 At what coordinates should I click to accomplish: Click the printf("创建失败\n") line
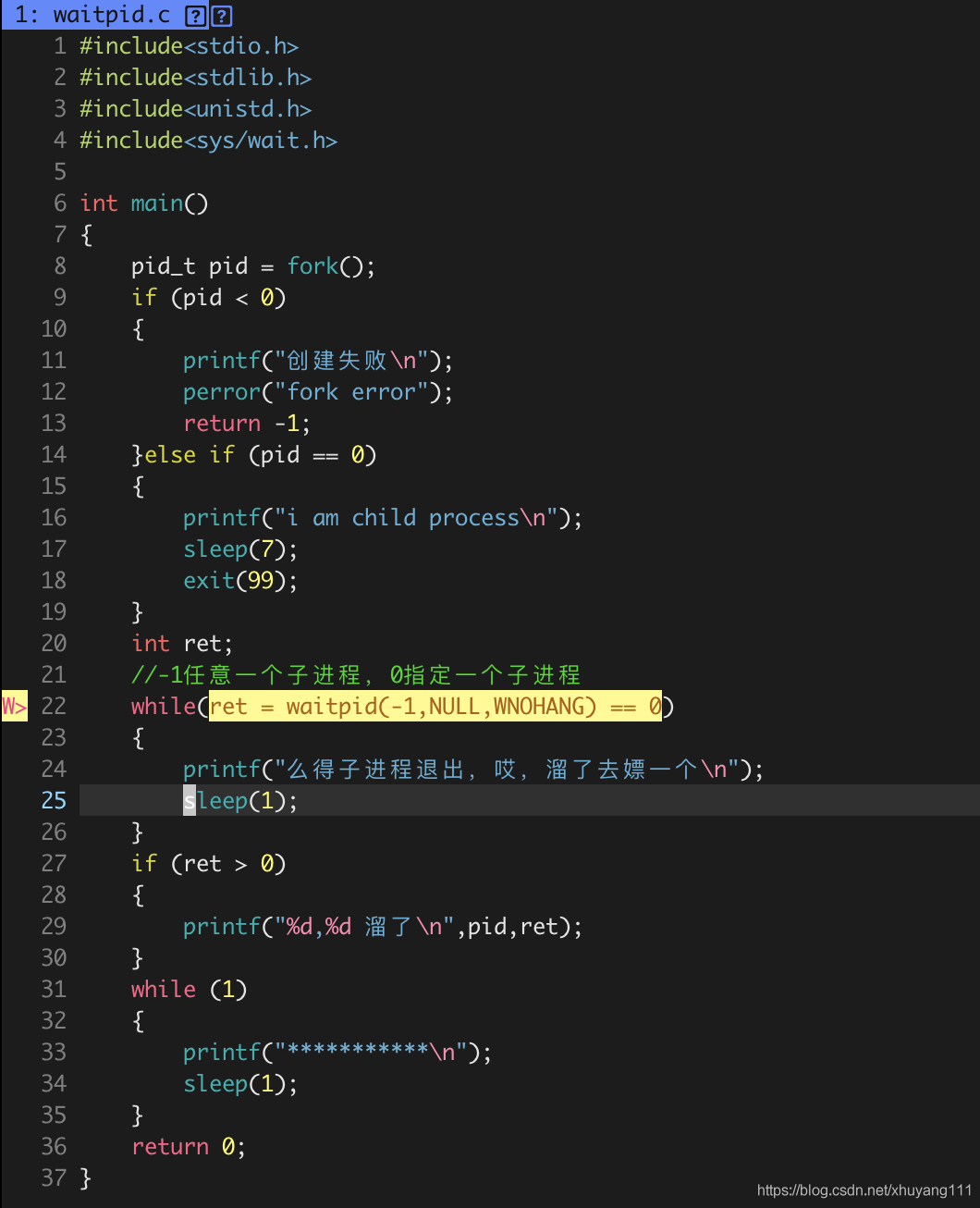coord(318,361)
